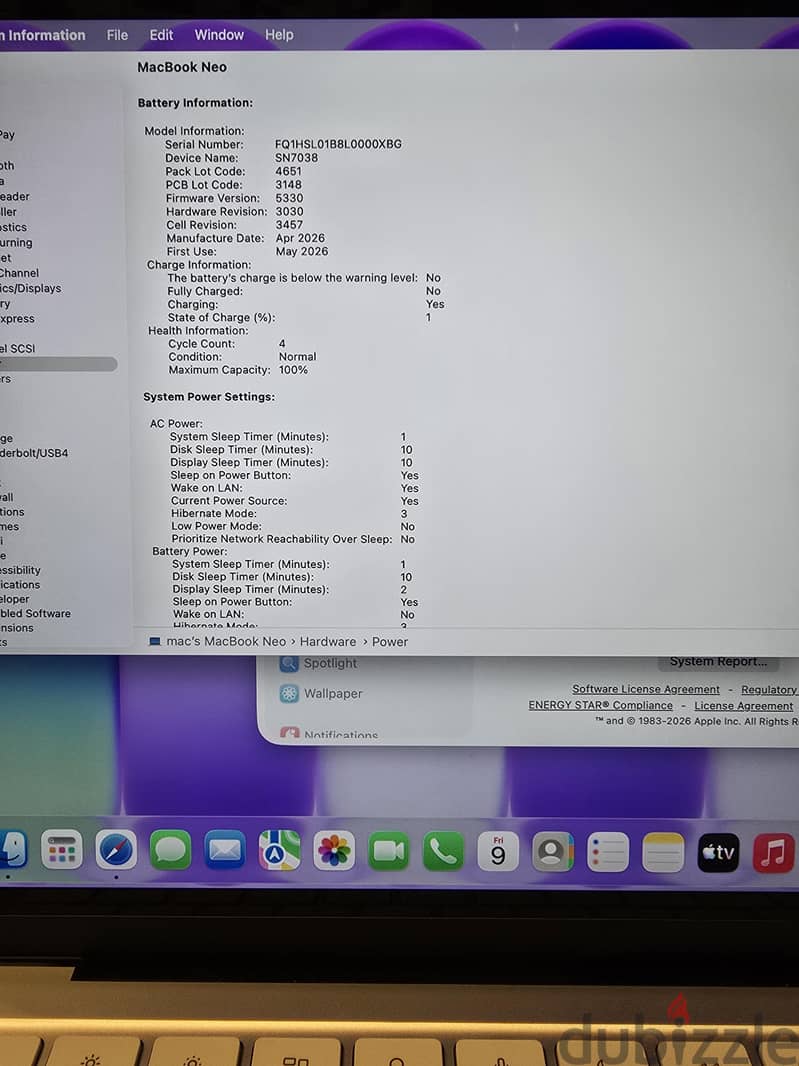The image size is (799, 1066).
Task: Click the System Power Settings heading
Action: 209,396
